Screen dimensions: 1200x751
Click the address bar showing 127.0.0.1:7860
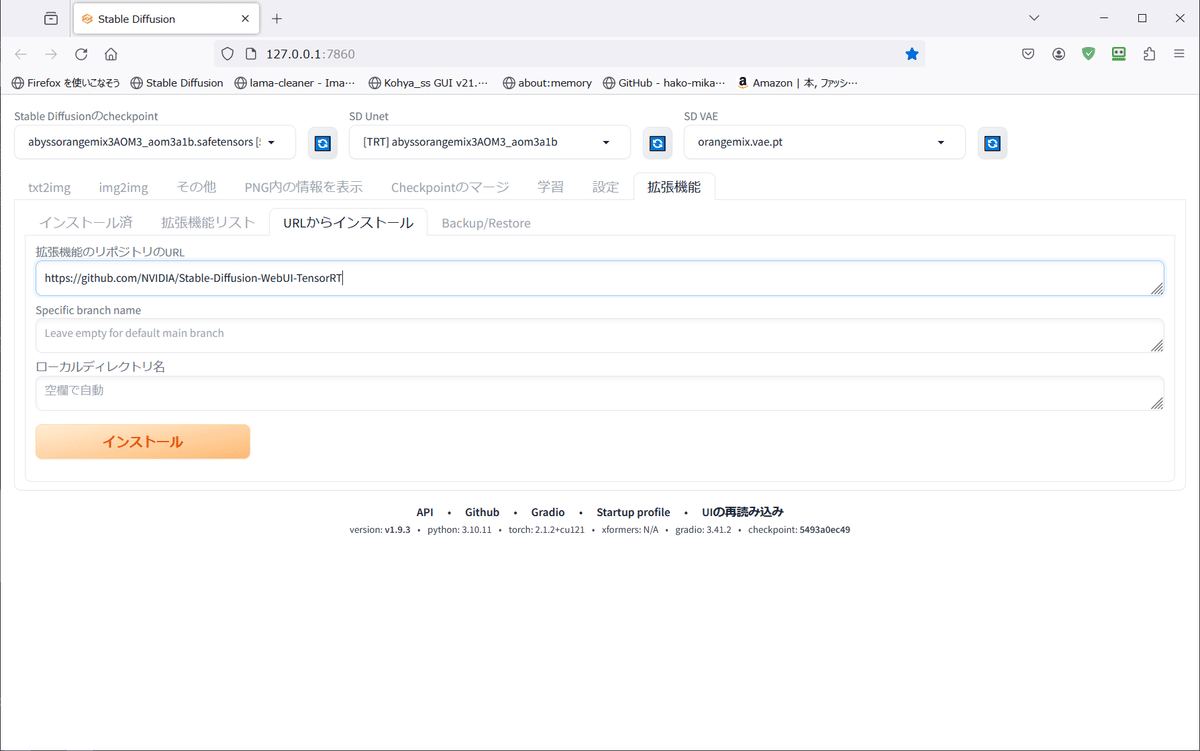(x=570, y=54)
